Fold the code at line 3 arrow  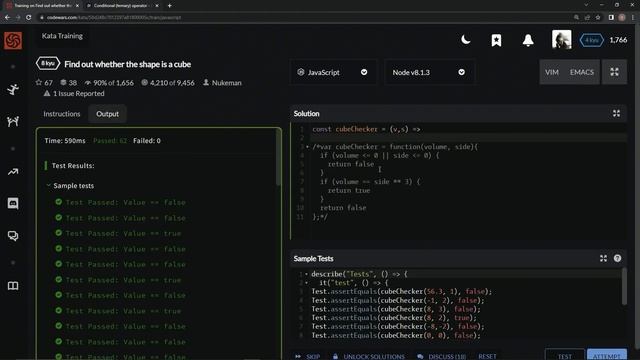(307, 147)
